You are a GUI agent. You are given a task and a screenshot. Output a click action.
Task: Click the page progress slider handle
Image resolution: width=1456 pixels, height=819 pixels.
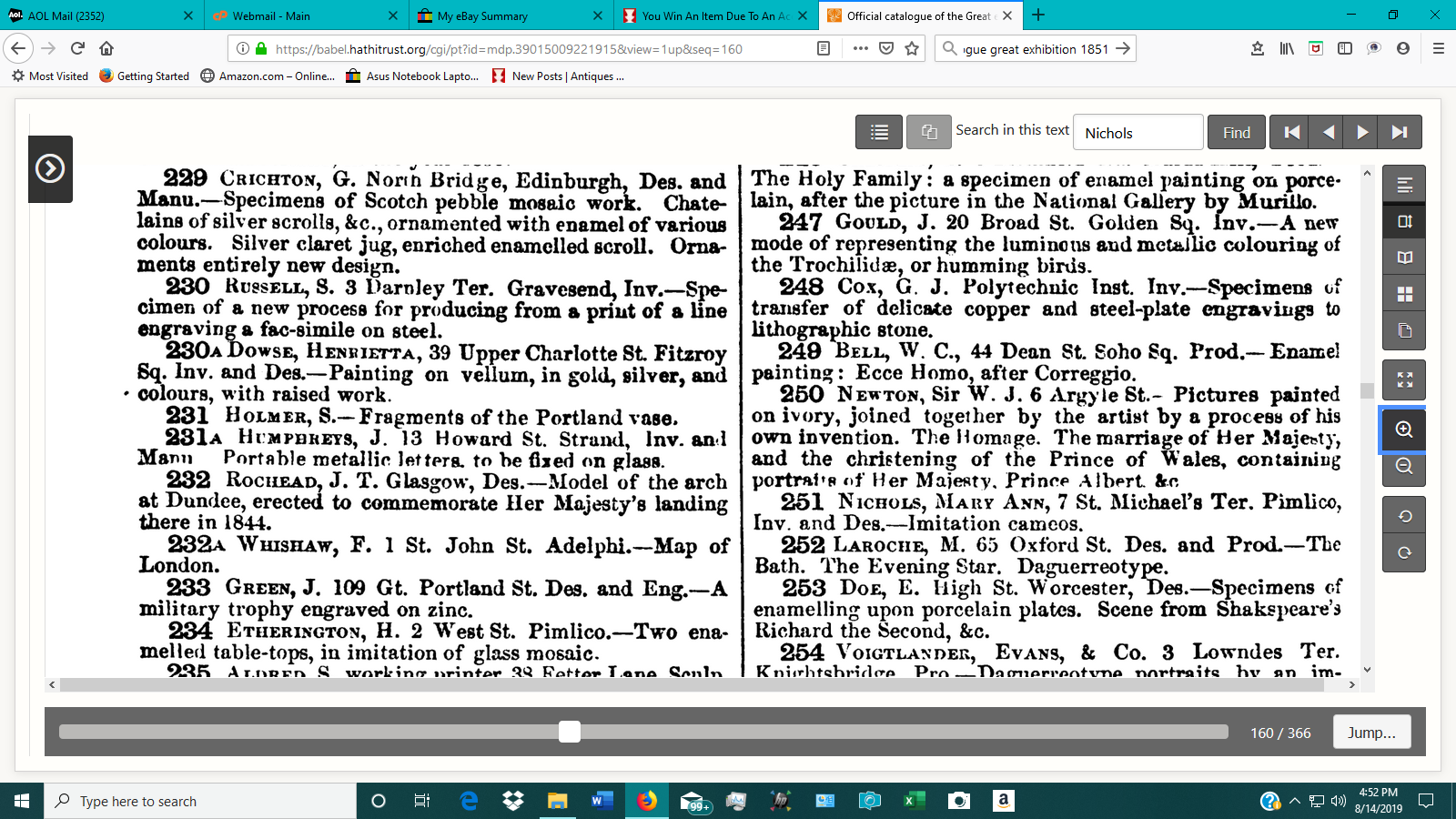(x=570, y=732)
